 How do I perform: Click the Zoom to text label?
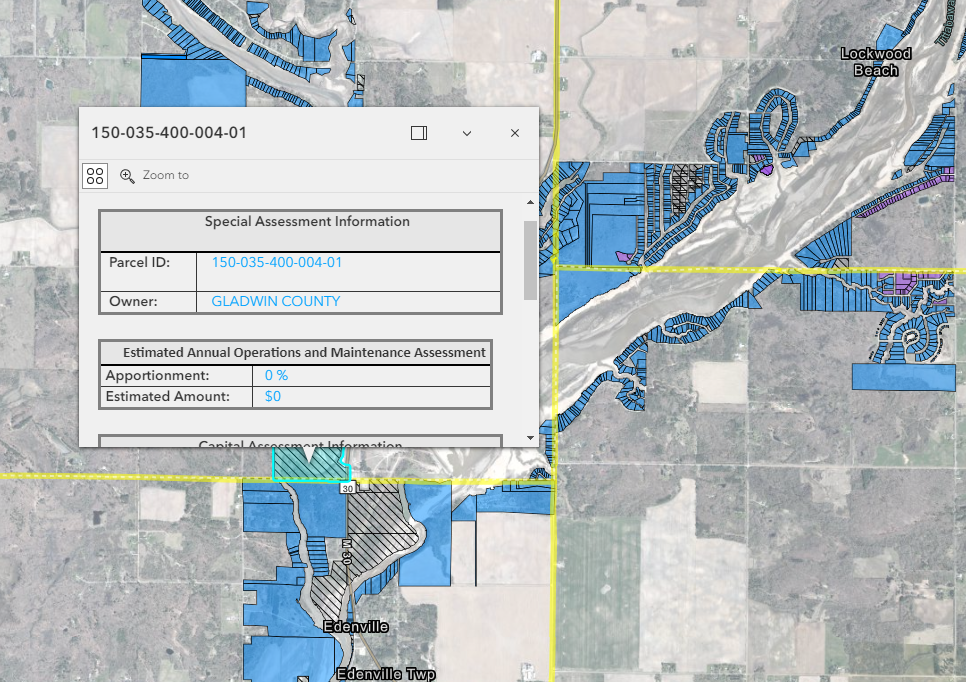pyautogui.click(x=165, y=175)
